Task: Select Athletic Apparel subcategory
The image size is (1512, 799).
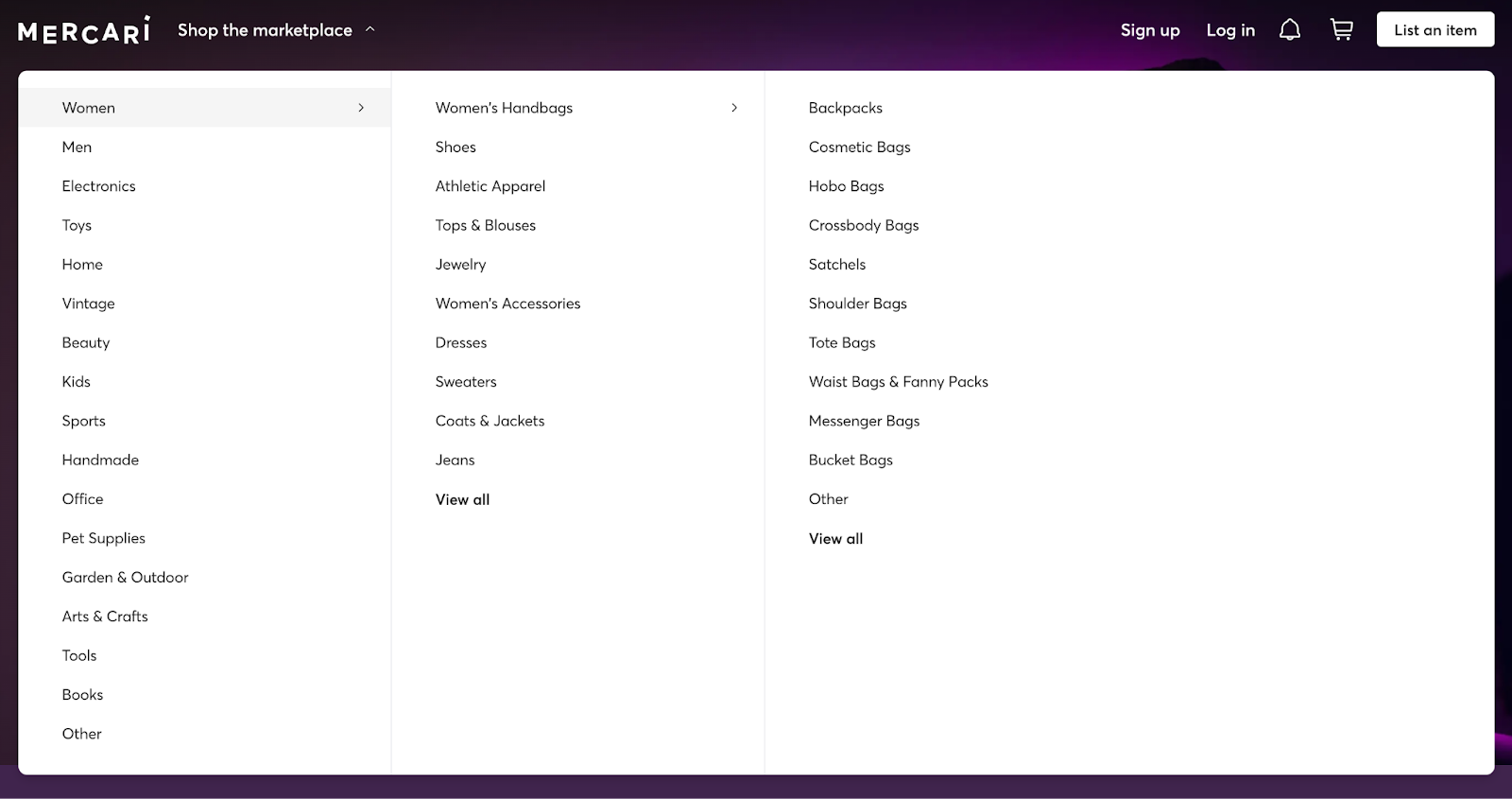Action: 490,186
